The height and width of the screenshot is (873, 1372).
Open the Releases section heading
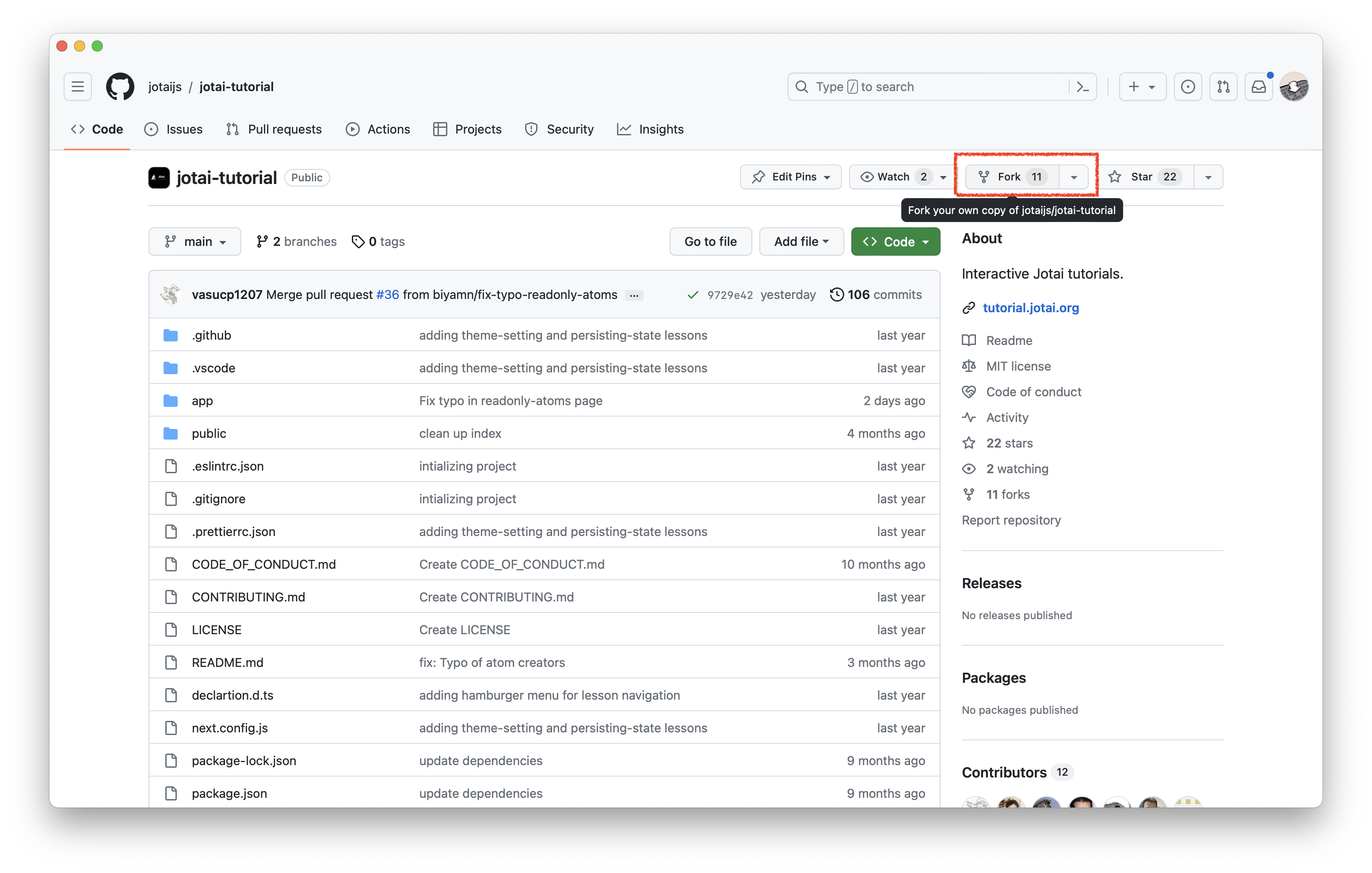[991, 583]
